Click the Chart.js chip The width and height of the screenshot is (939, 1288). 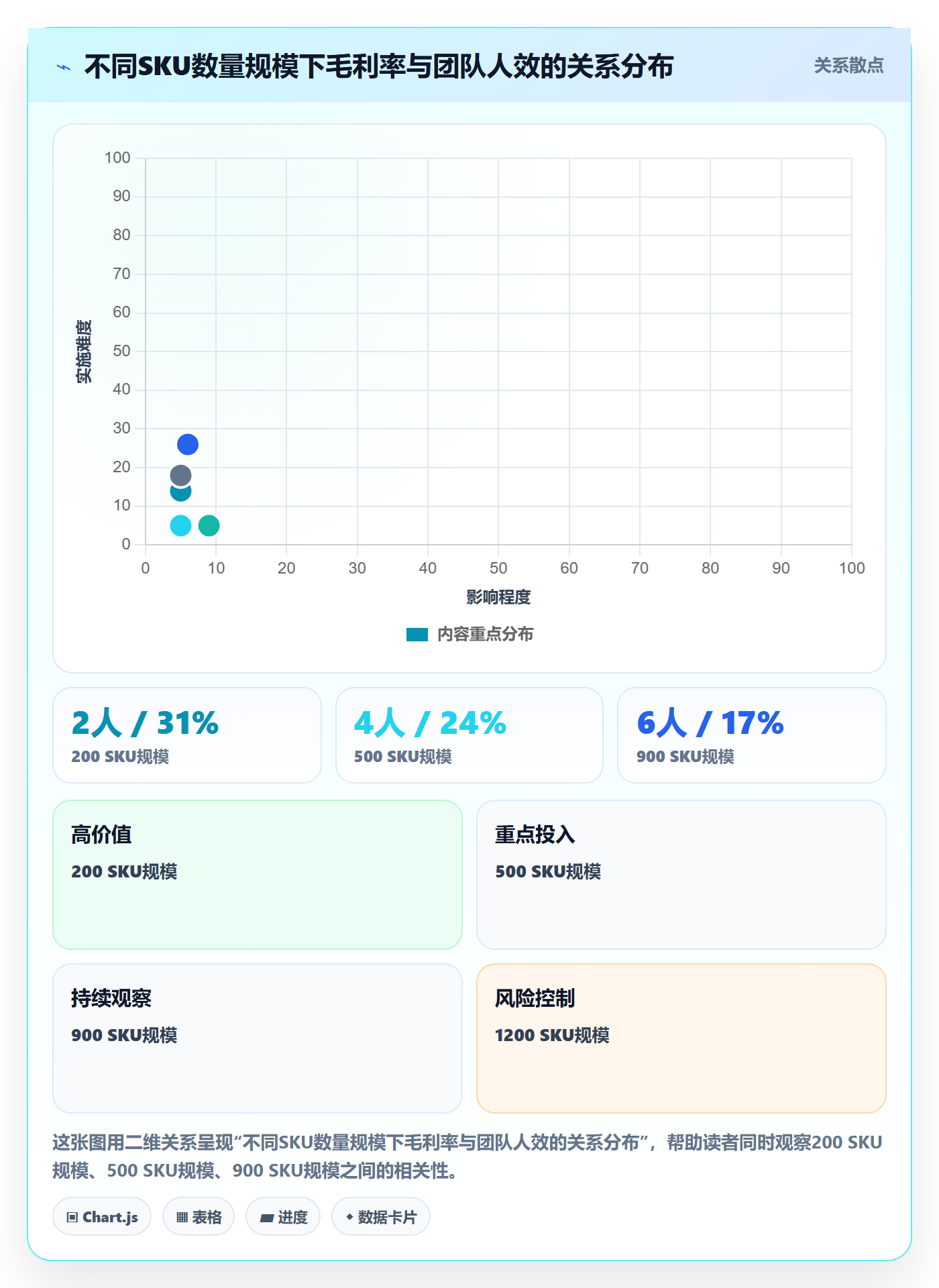[102, 1217]
